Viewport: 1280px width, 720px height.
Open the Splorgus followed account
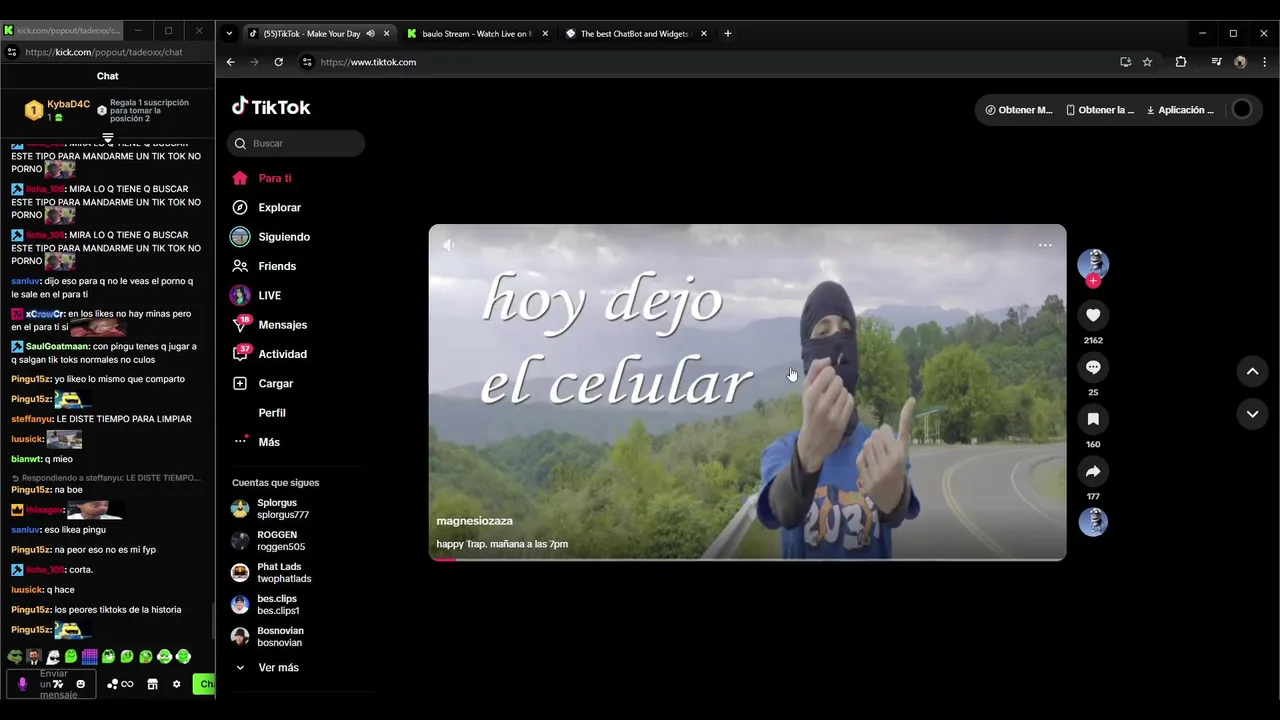click(x=270, y=509)
